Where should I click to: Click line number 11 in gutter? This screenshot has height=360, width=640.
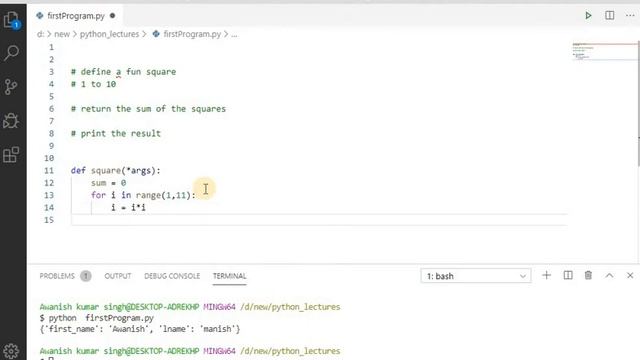click(49, 171)
